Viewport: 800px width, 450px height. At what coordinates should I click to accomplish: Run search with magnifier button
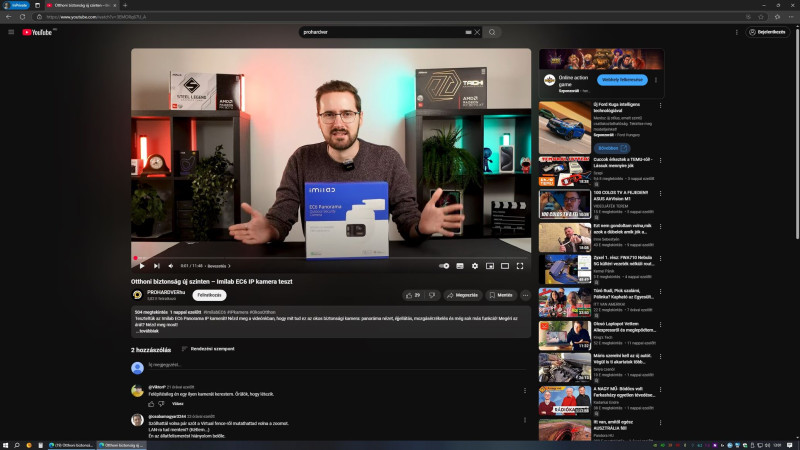(492, 32)
